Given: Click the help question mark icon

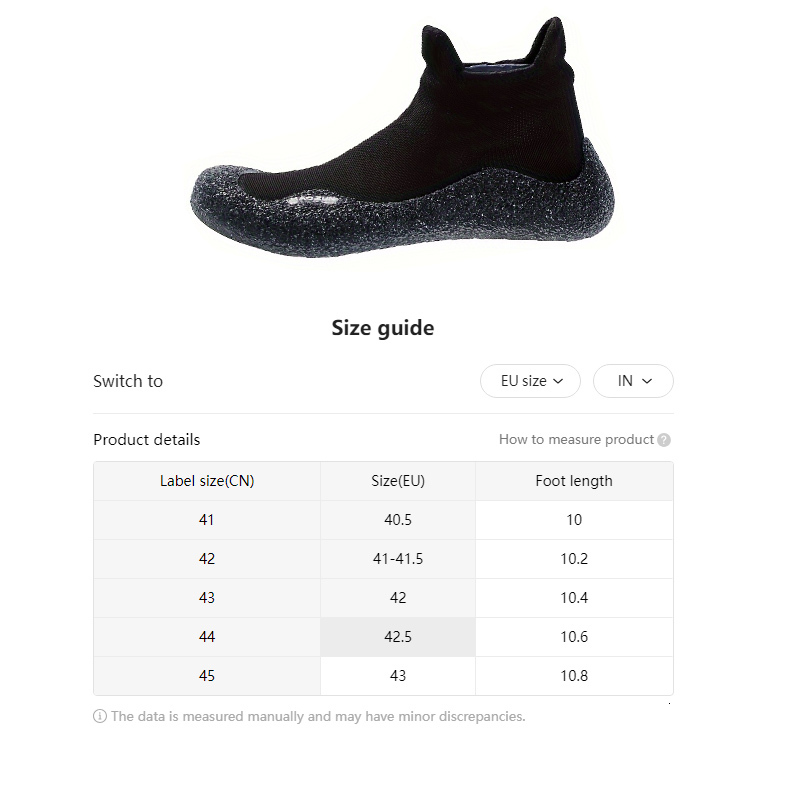Looking at the screenshot, I should point(664,440).
